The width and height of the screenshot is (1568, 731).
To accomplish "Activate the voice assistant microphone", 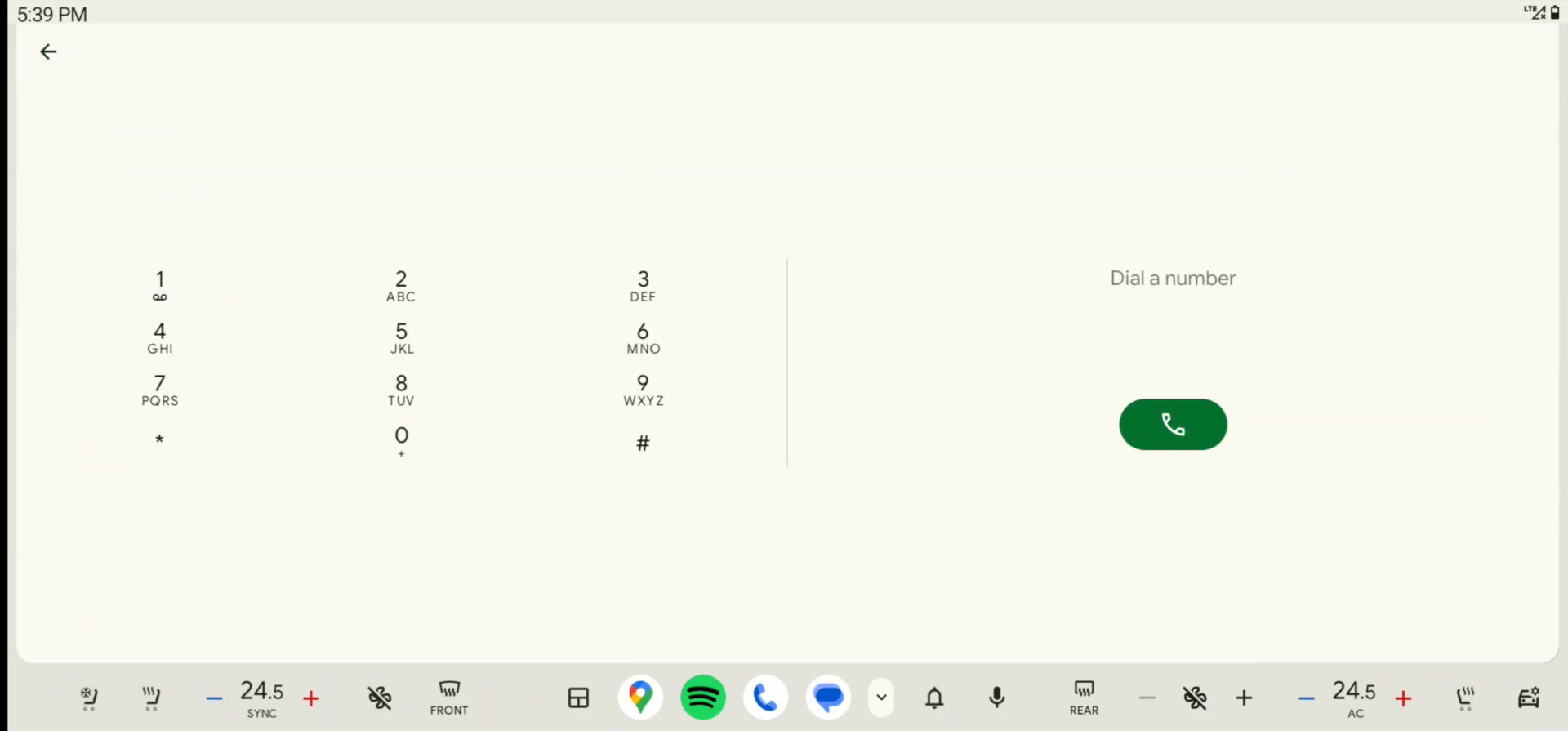I will (x=997, y=698).
